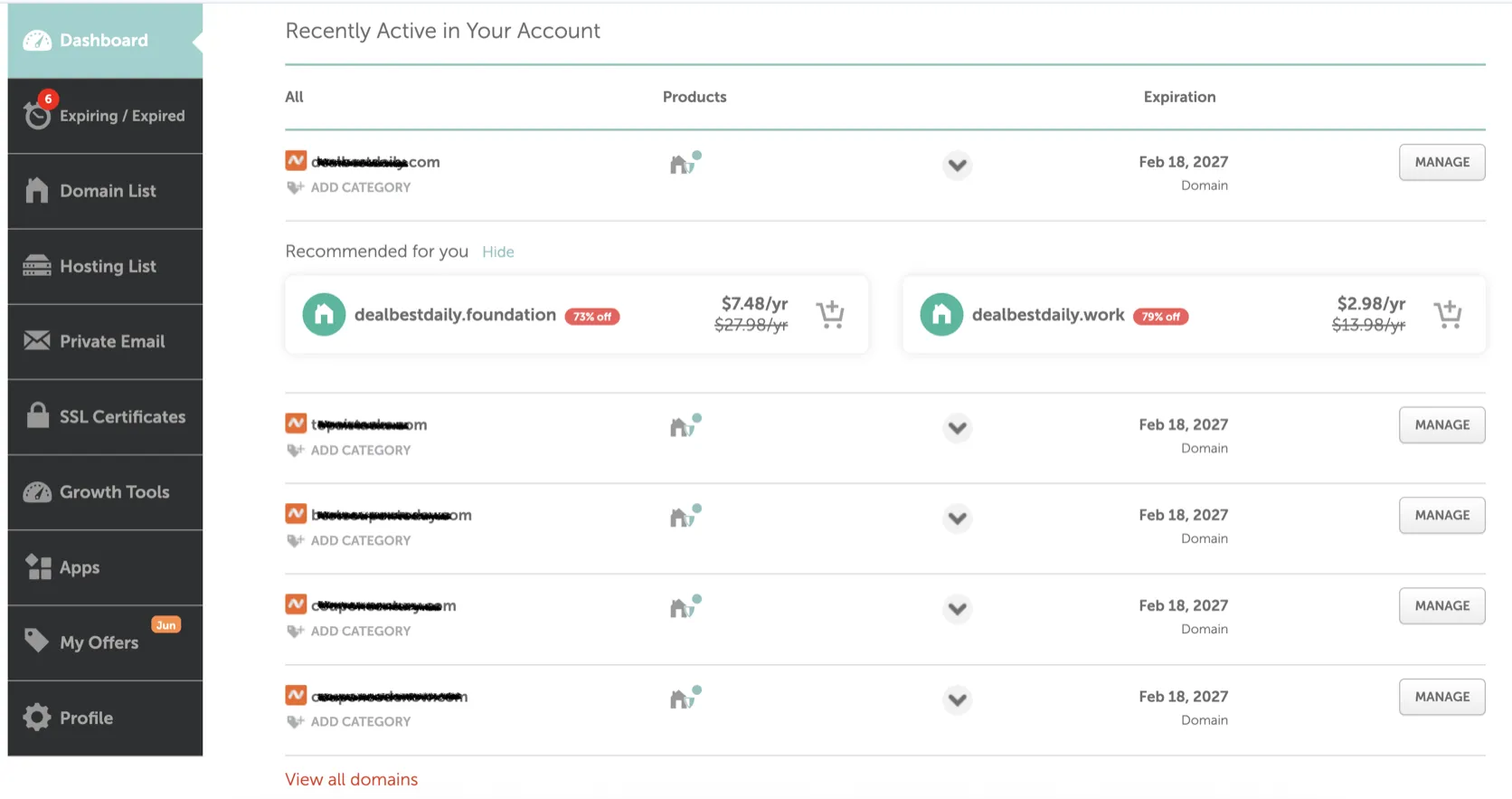Add category to the last domain row

click(349, 721)
